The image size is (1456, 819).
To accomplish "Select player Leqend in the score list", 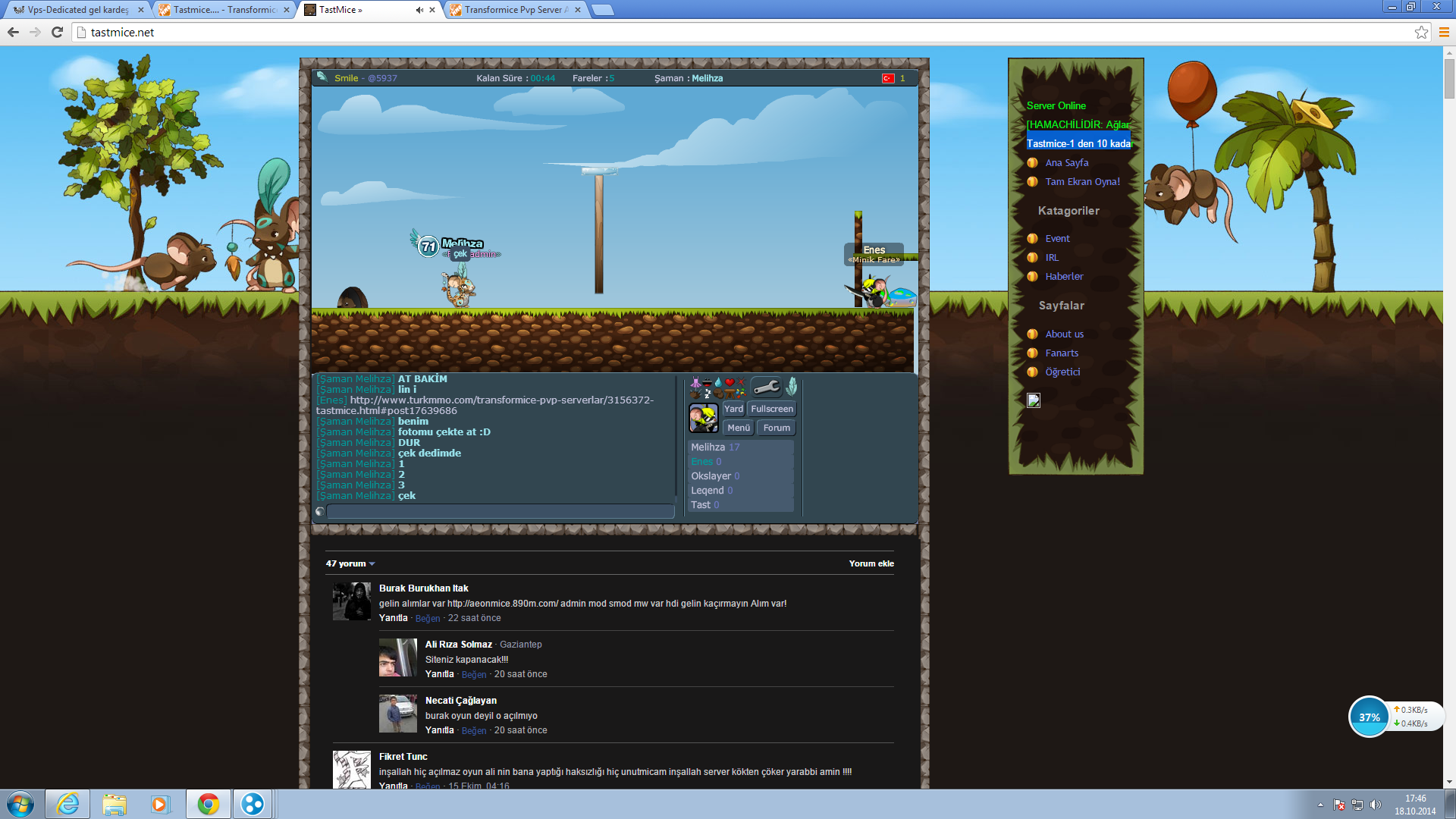I will pos(740,491).
